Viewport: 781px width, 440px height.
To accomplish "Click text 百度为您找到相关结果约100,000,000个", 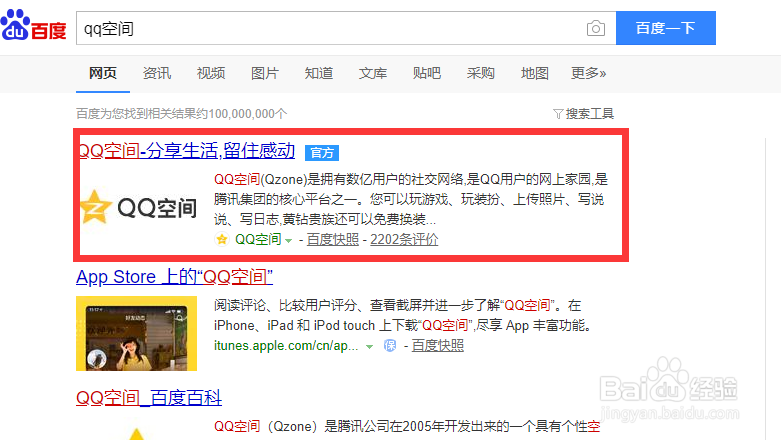I will coord(182,114).
